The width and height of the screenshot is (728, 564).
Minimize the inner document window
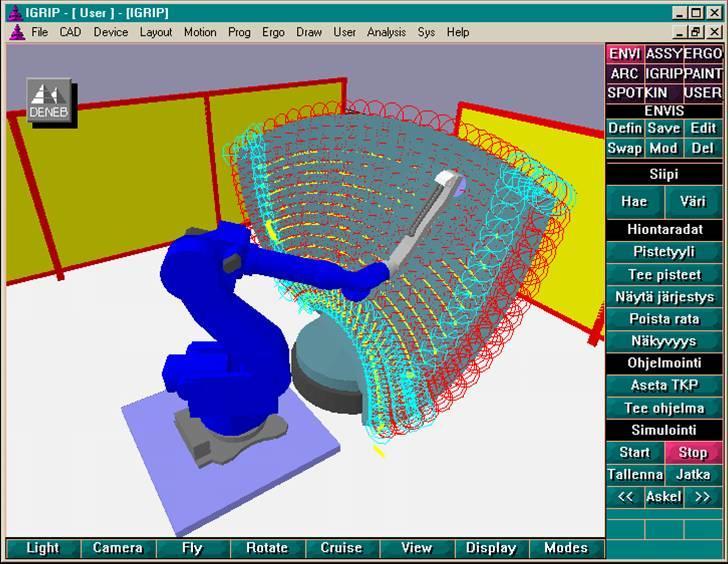[x=679, y=32]
